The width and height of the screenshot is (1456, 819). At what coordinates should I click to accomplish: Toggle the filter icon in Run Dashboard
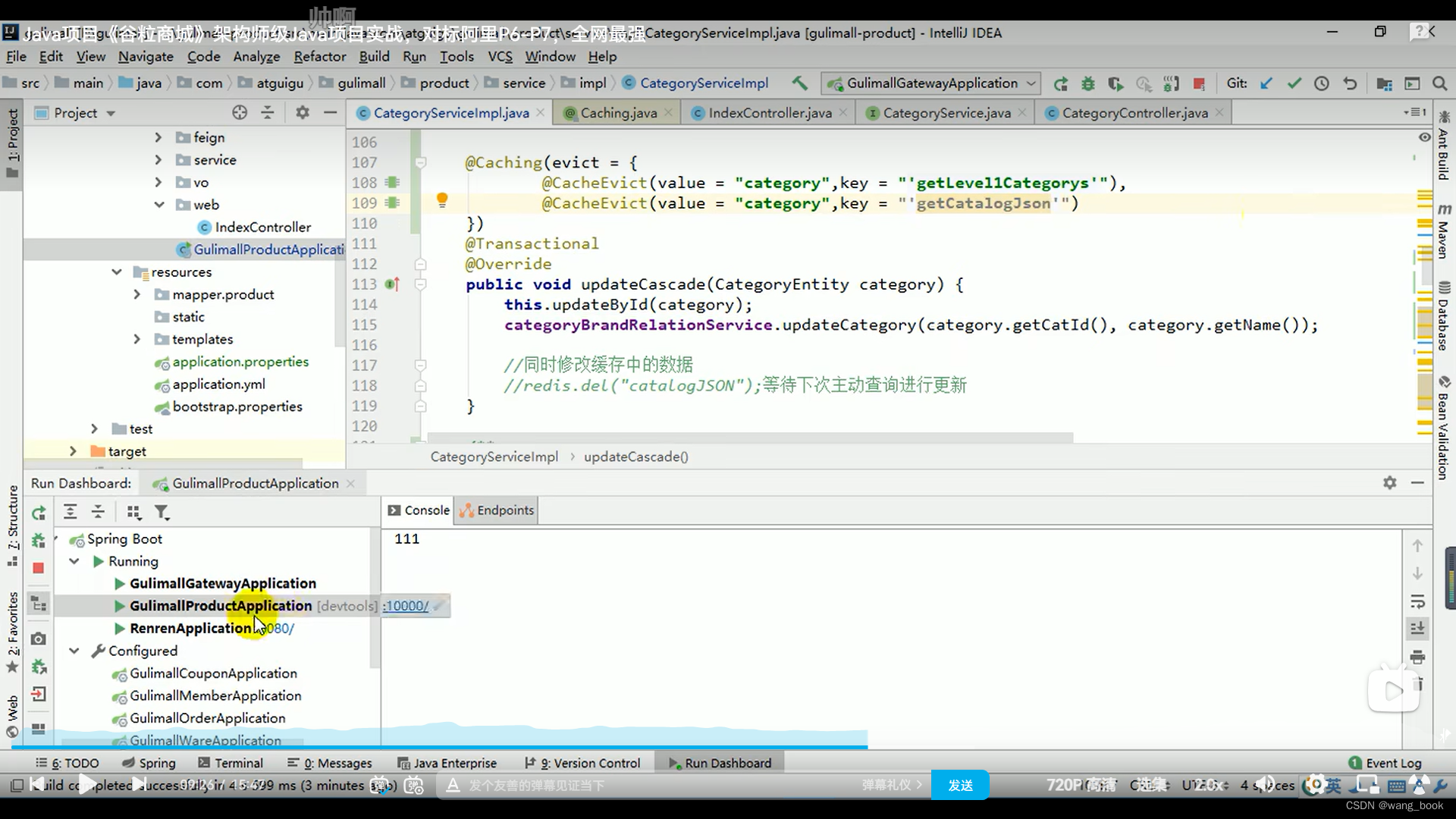162,511
